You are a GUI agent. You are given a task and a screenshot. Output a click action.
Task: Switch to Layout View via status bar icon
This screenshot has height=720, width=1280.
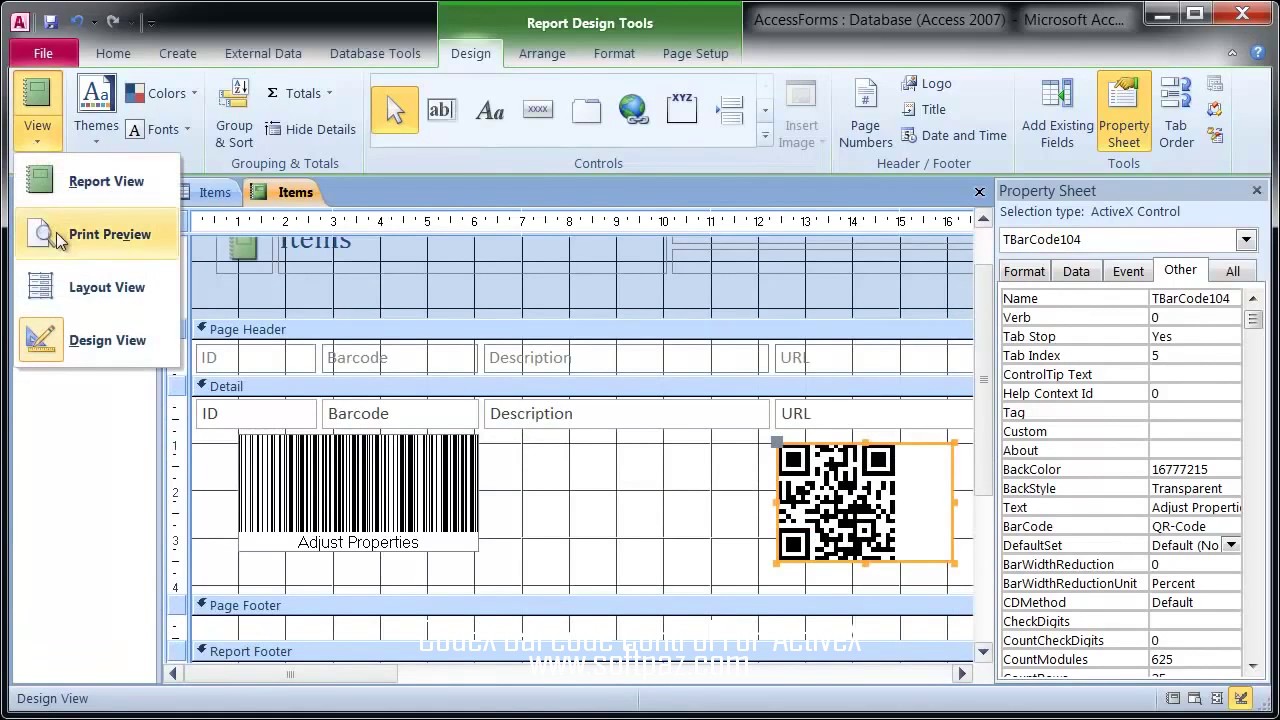(1217, 698)
